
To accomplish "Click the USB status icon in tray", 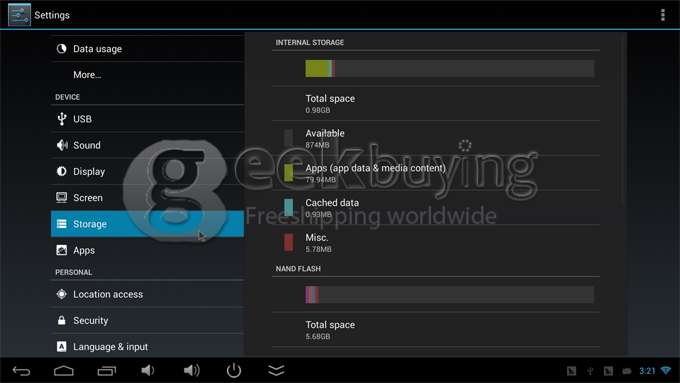I will pos(590,371).
